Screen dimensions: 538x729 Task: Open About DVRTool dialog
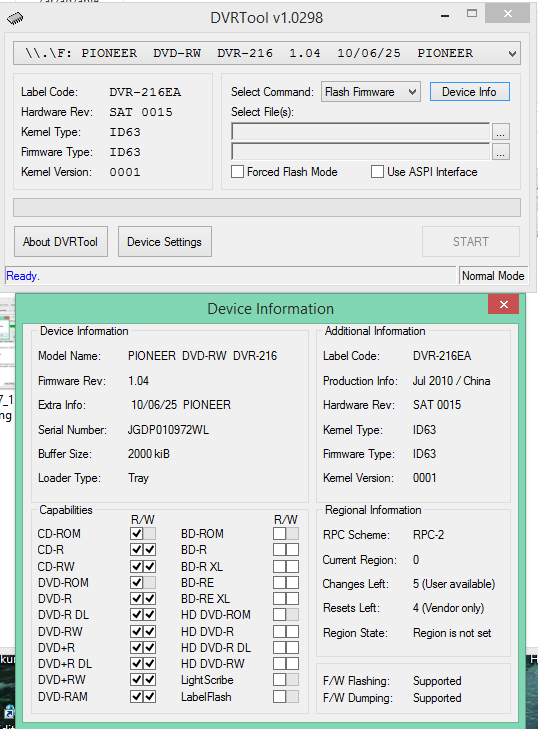(x=60, y=242)
